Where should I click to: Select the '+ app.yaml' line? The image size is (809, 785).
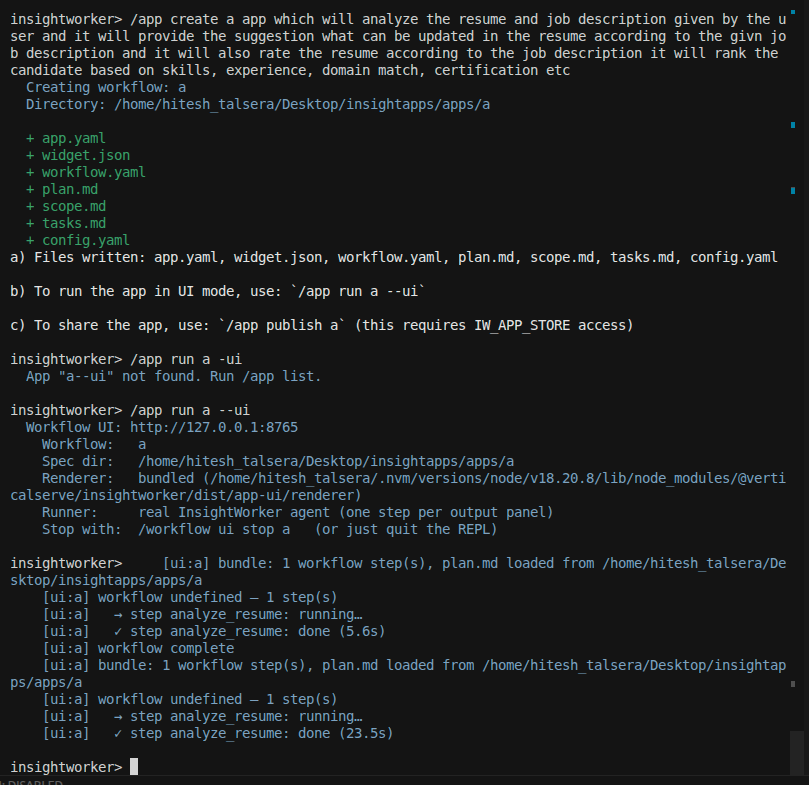pos(66,138)
